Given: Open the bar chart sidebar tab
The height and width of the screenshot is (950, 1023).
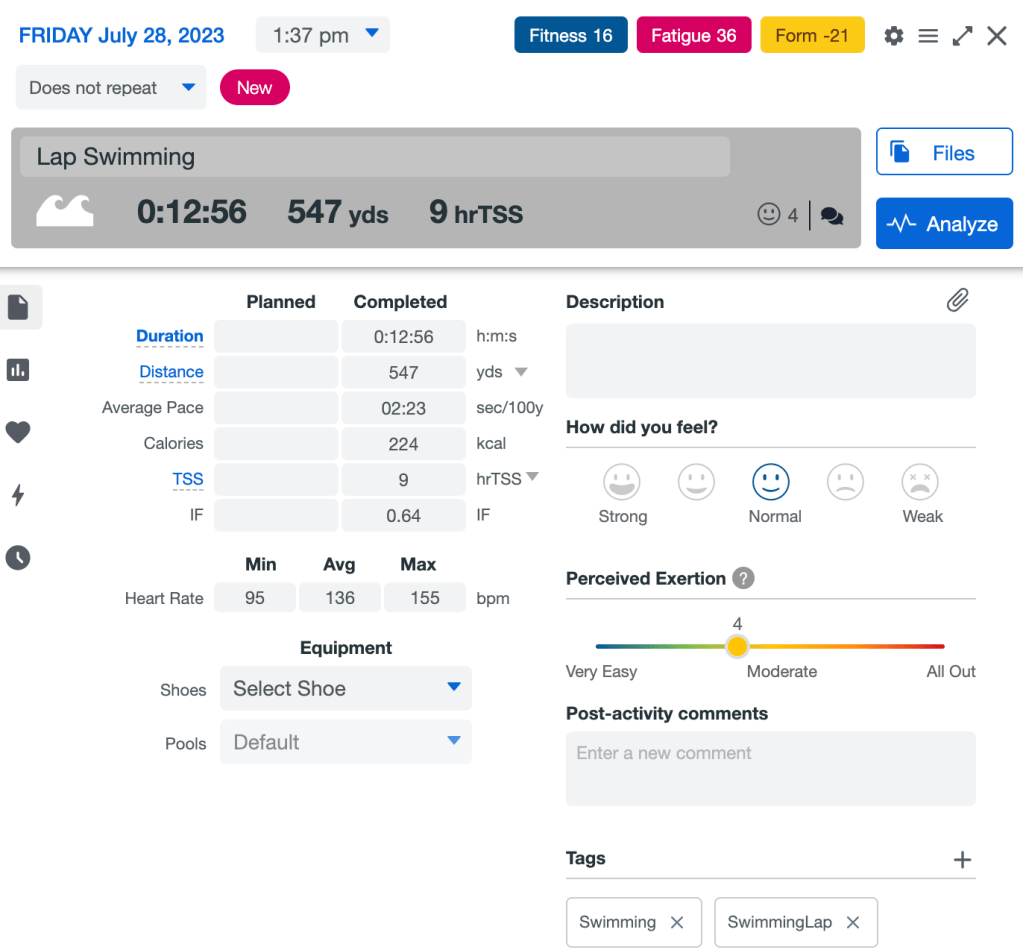Looking at the screenshot, I should pyautogui.click(x=18, y=370).
